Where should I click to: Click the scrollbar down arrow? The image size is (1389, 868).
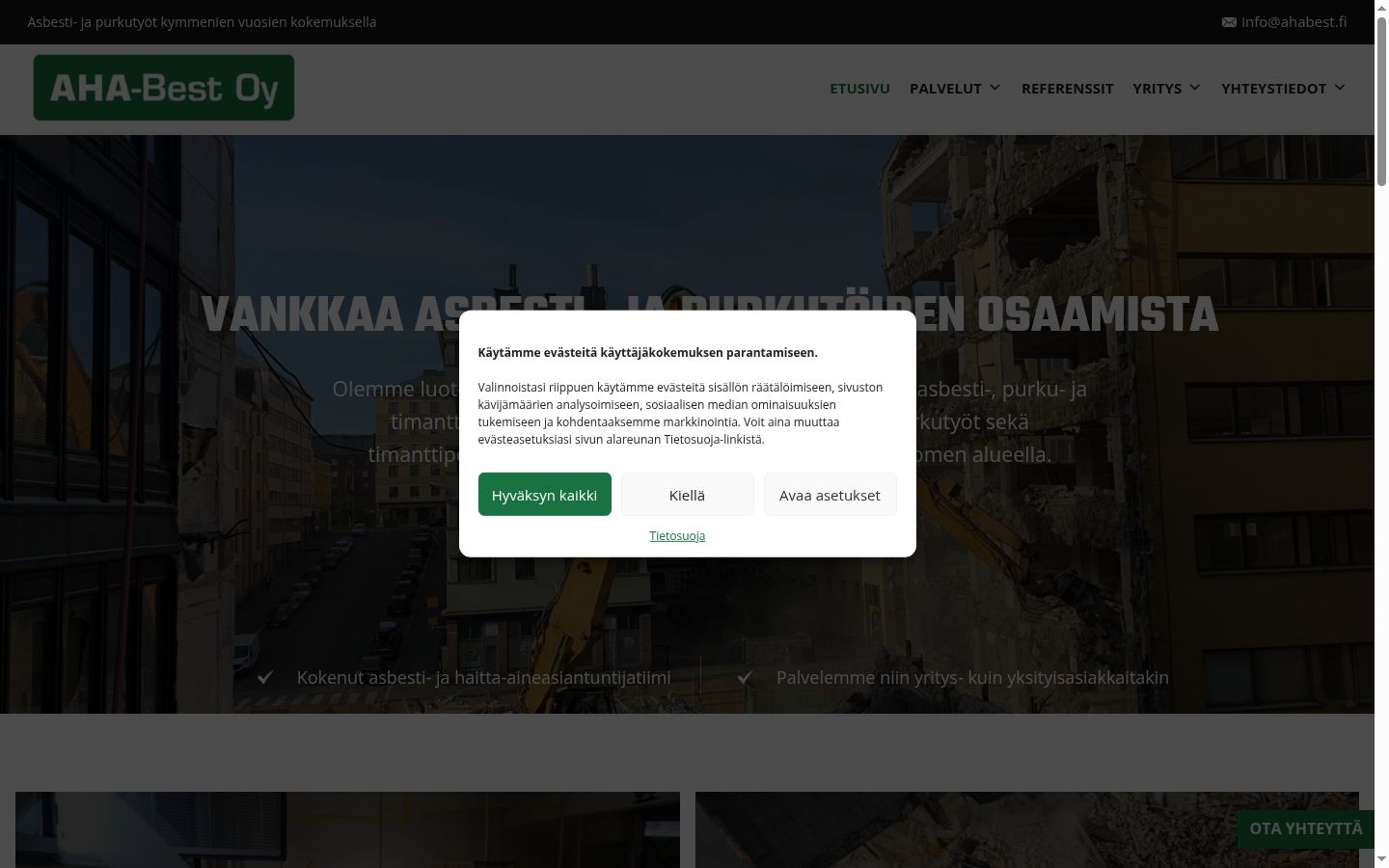point(1381,859)
